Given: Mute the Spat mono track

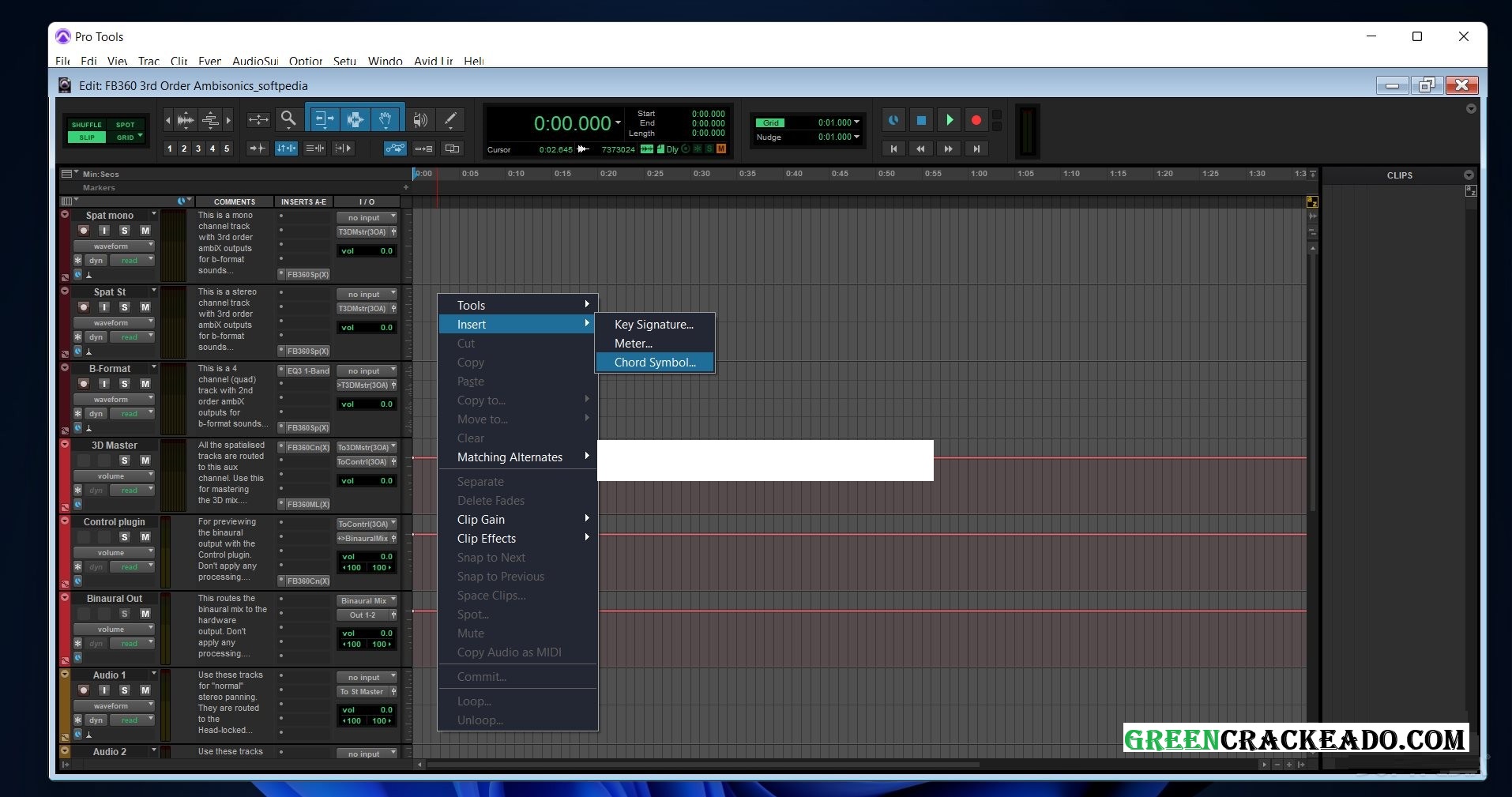Looking at the screenshot, I should coord(145,231).
